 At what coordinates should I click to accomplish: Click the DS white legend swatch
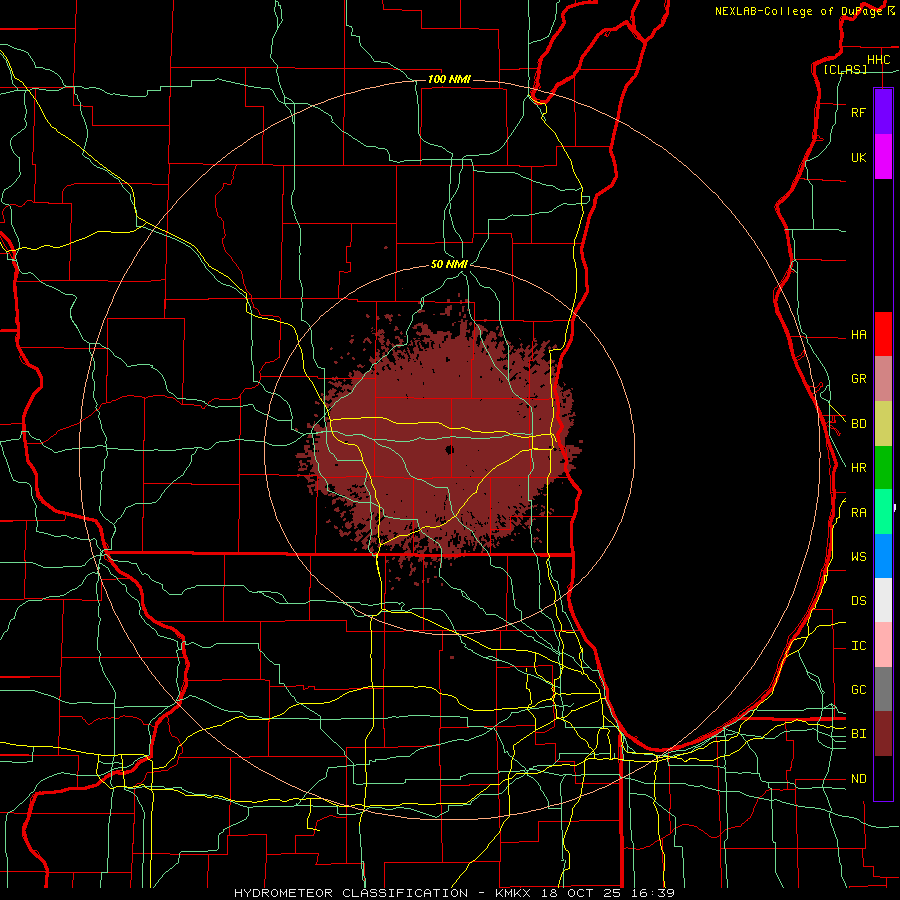click(883, 600)
